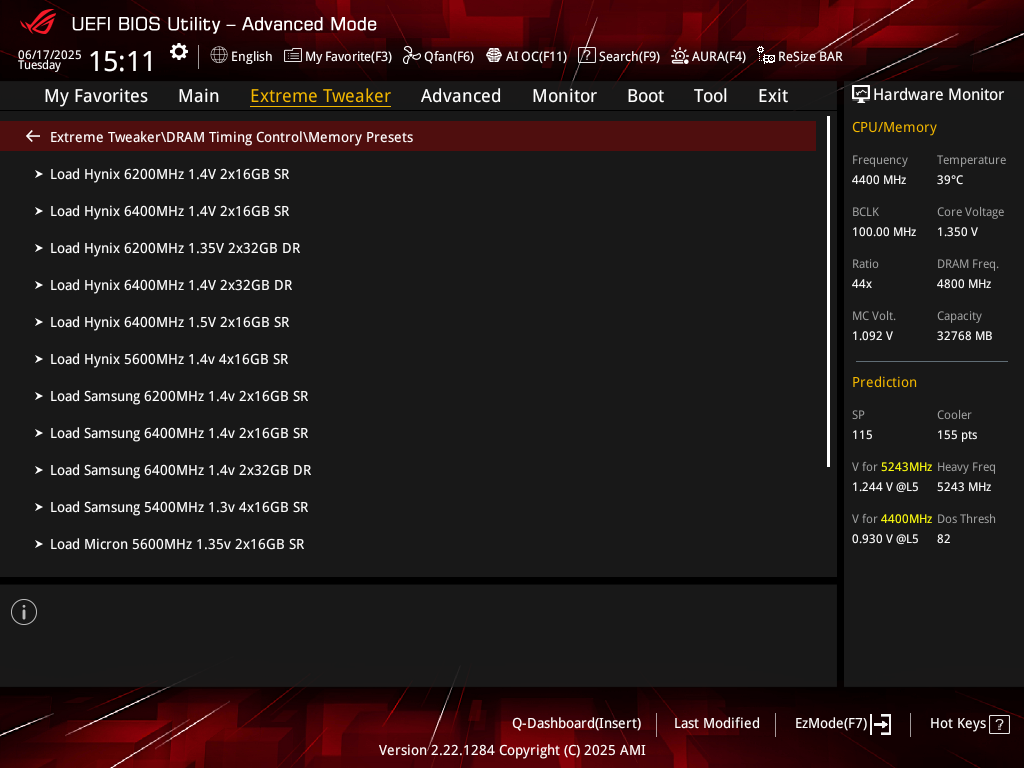Switch to the Exit tab

(x=773, y=96)
